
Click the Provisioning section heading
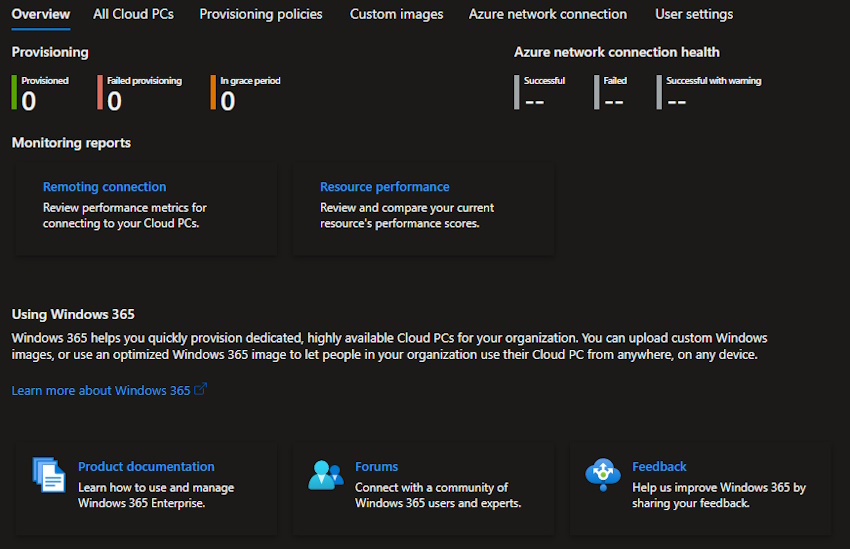point(50,53)
